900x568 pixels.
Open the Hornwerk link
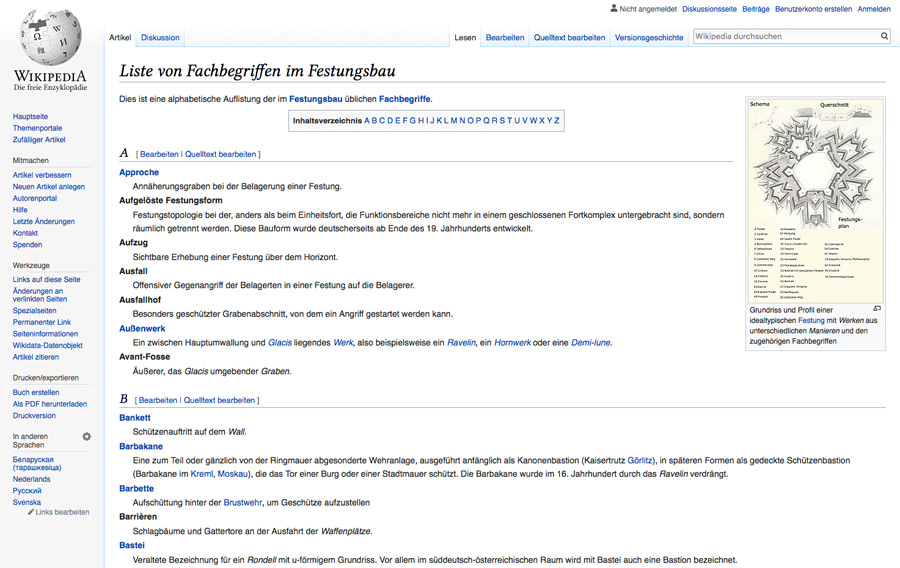coord(513,343)
